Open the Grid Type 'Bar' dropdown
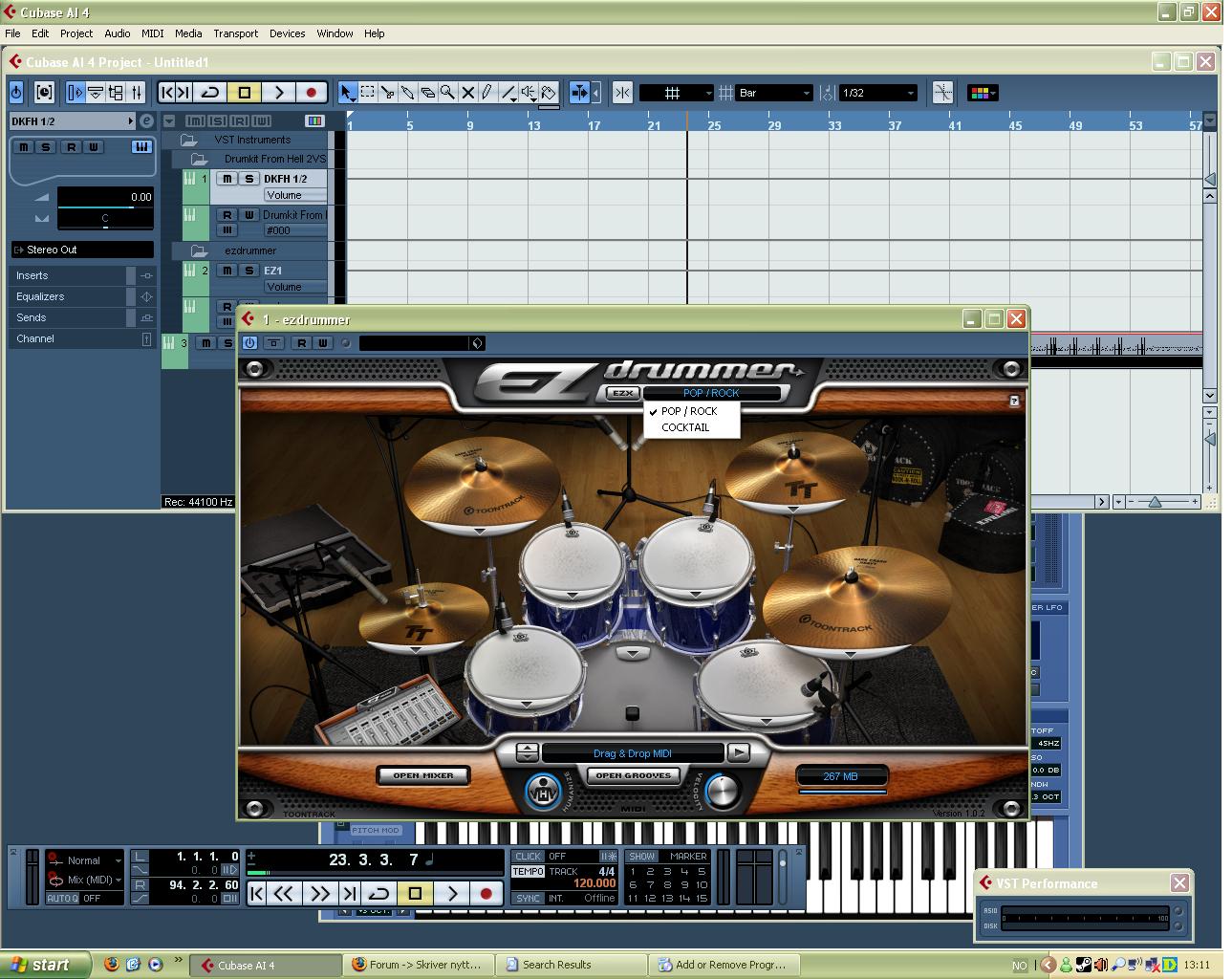 click(774, 93)
